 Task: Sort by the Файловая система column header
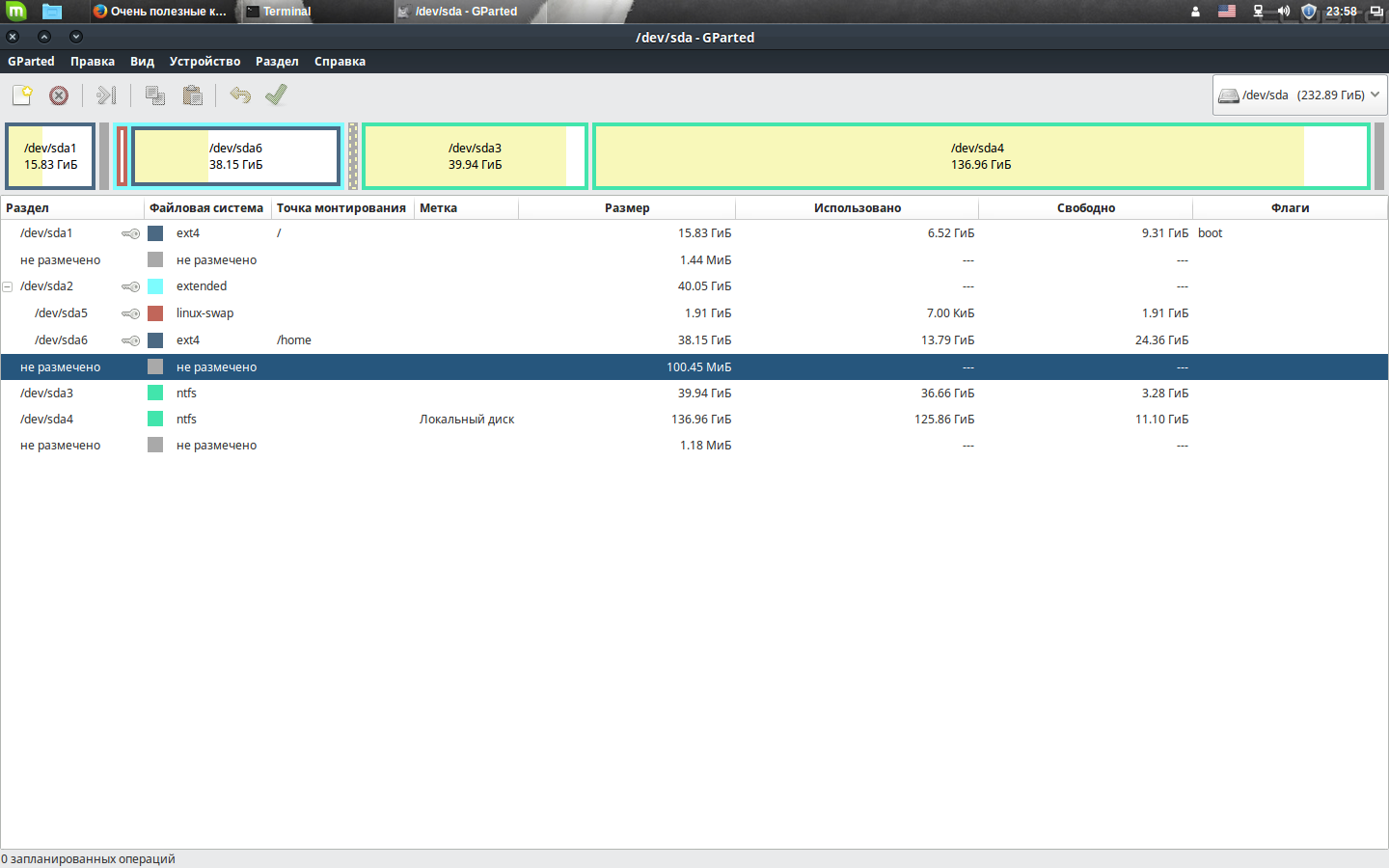[206, 208]
